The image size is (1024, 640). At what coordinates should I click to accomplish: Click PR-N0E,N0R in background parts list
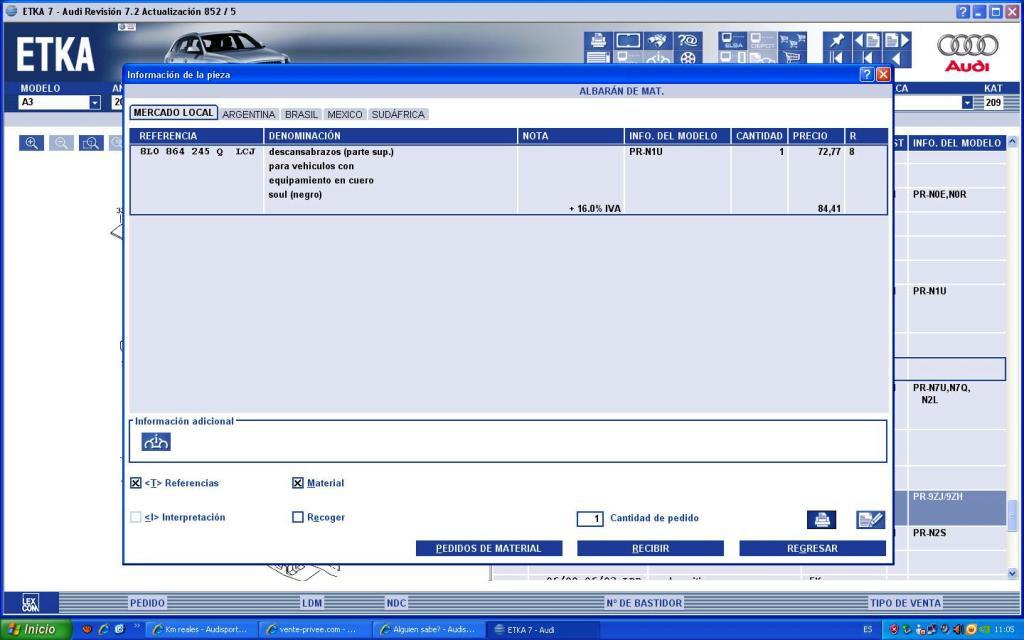(939, 195)
